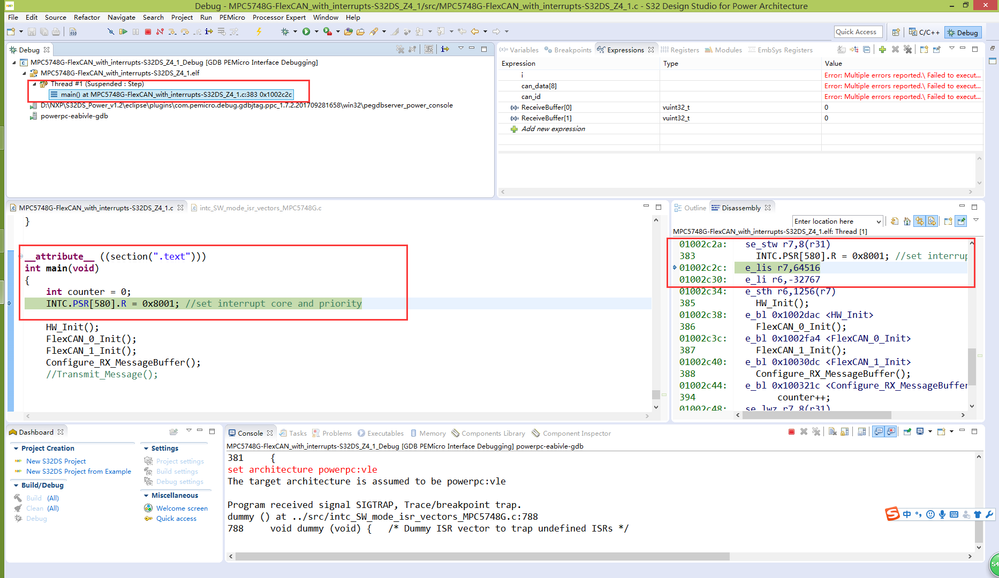999x578 pixels.
Task: Toggle Link with Active Debug Context in Disassembly
Action: (x=919, y=221)
